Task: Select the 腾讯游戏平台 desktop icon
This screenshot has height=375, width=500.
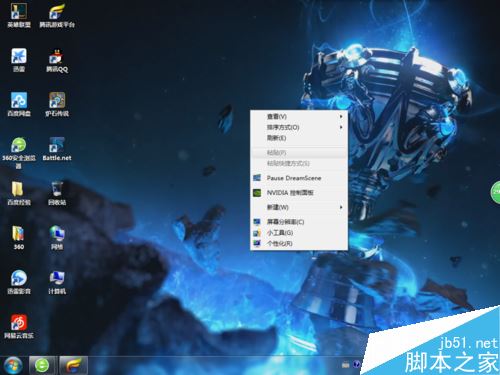Action: click(x=57, y=15)
